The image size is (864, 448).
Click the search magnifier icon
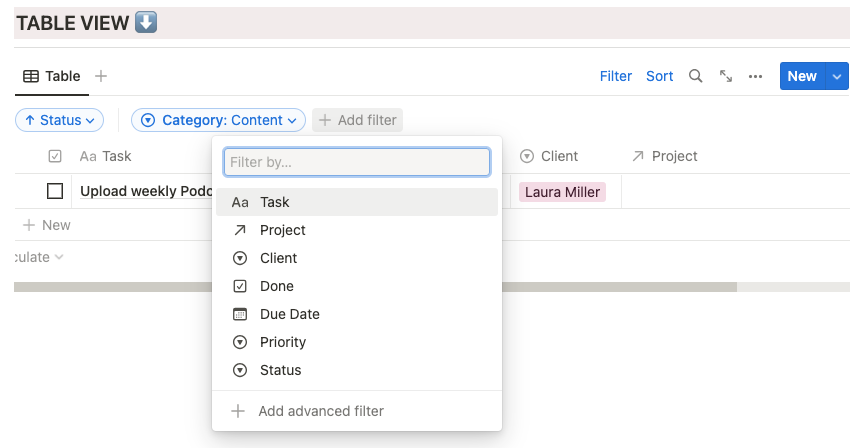[695, 76]
